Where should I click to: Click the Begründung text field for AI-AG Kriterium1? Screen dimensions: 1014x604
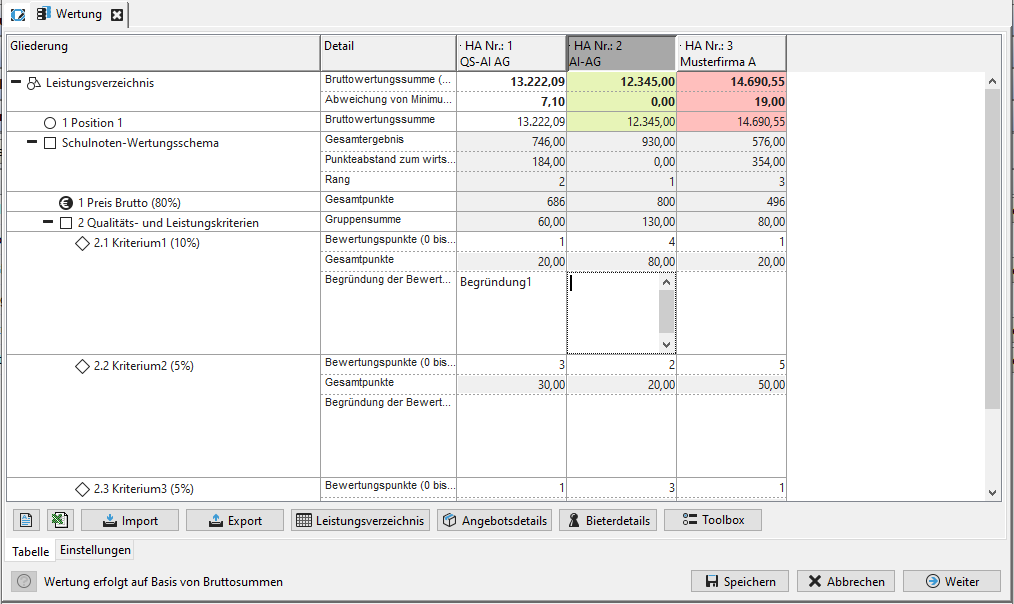(614, 313)
